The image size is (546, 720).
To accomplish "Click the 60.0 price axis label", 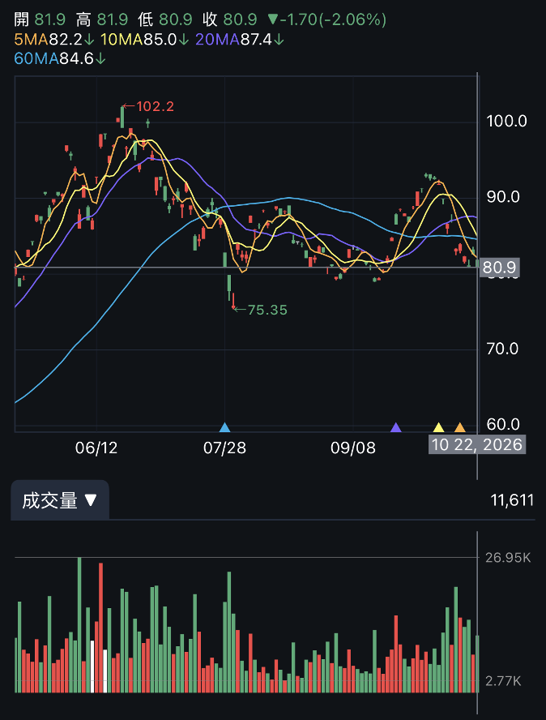I will pos(503,424).
